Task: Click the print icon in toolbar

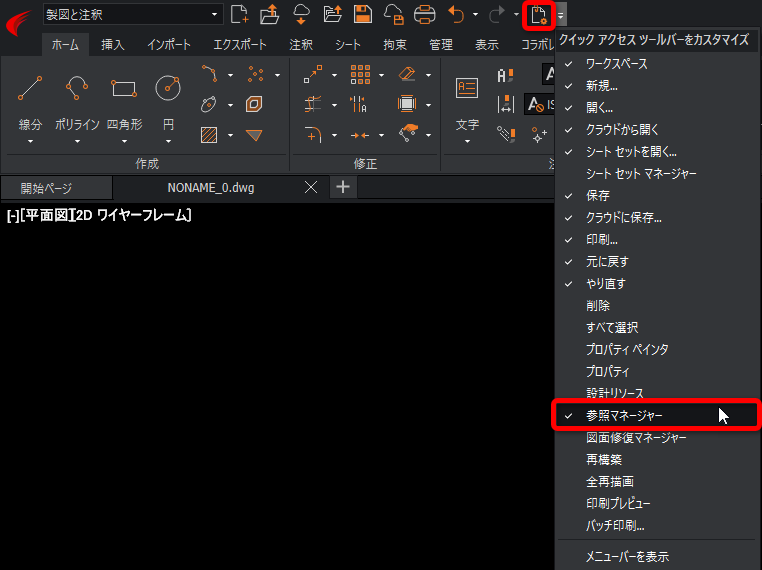Action: [x=425, y=14]
